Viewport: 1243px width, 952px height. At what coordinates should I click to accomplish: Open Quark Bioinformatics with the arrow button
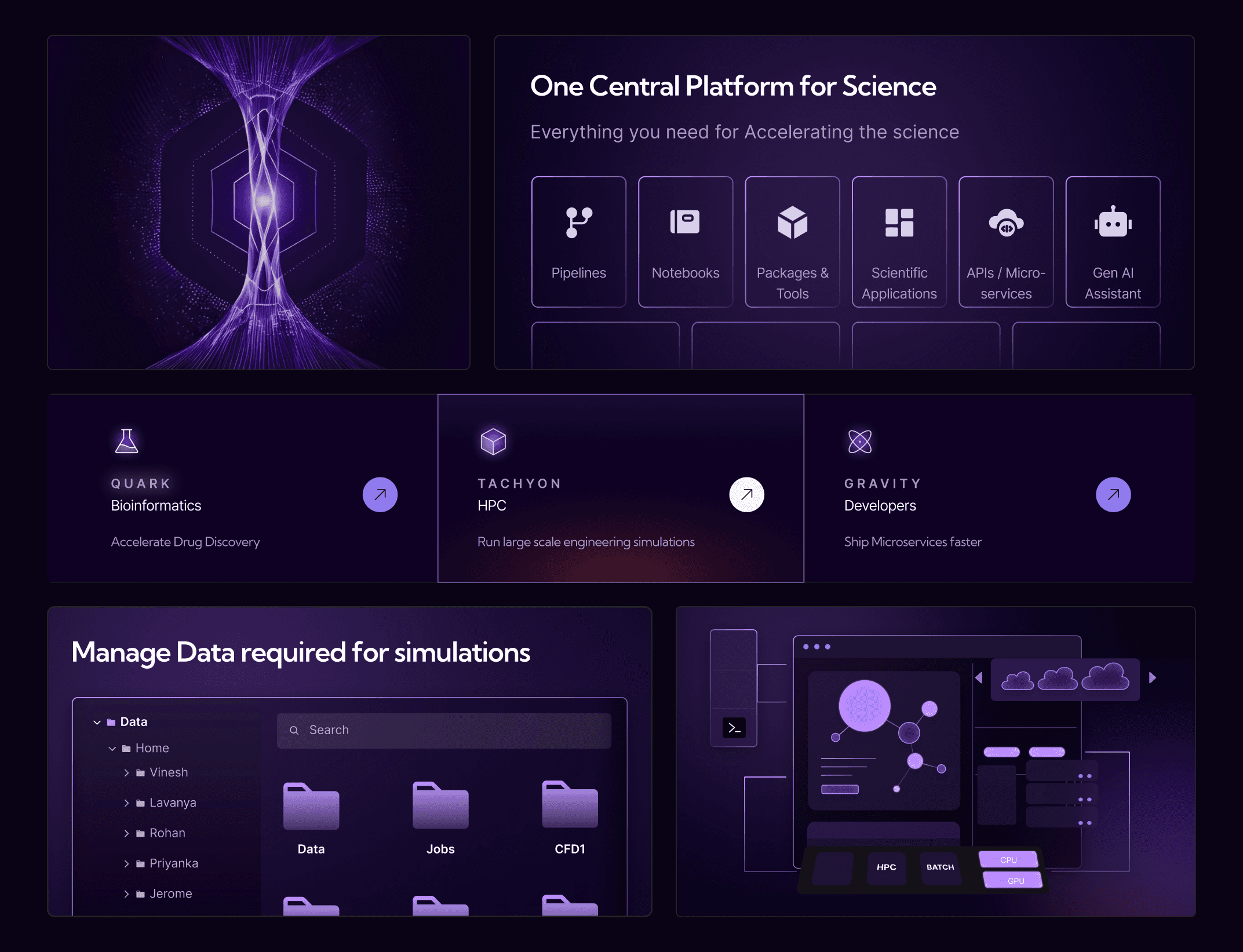(x=380, y=494)
